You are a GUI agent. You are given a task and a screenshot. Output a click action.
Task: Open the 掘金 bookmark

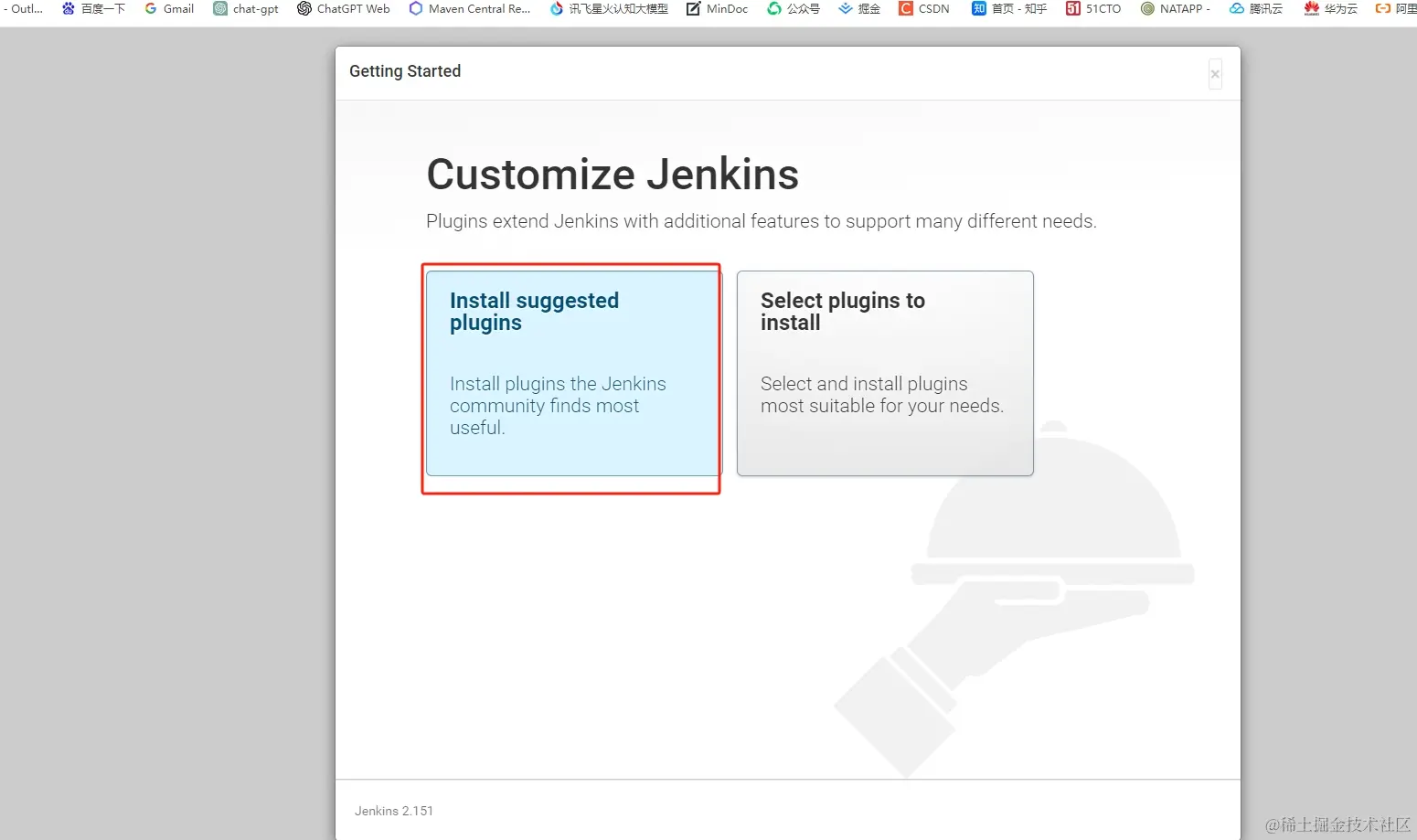click(859, 8)
